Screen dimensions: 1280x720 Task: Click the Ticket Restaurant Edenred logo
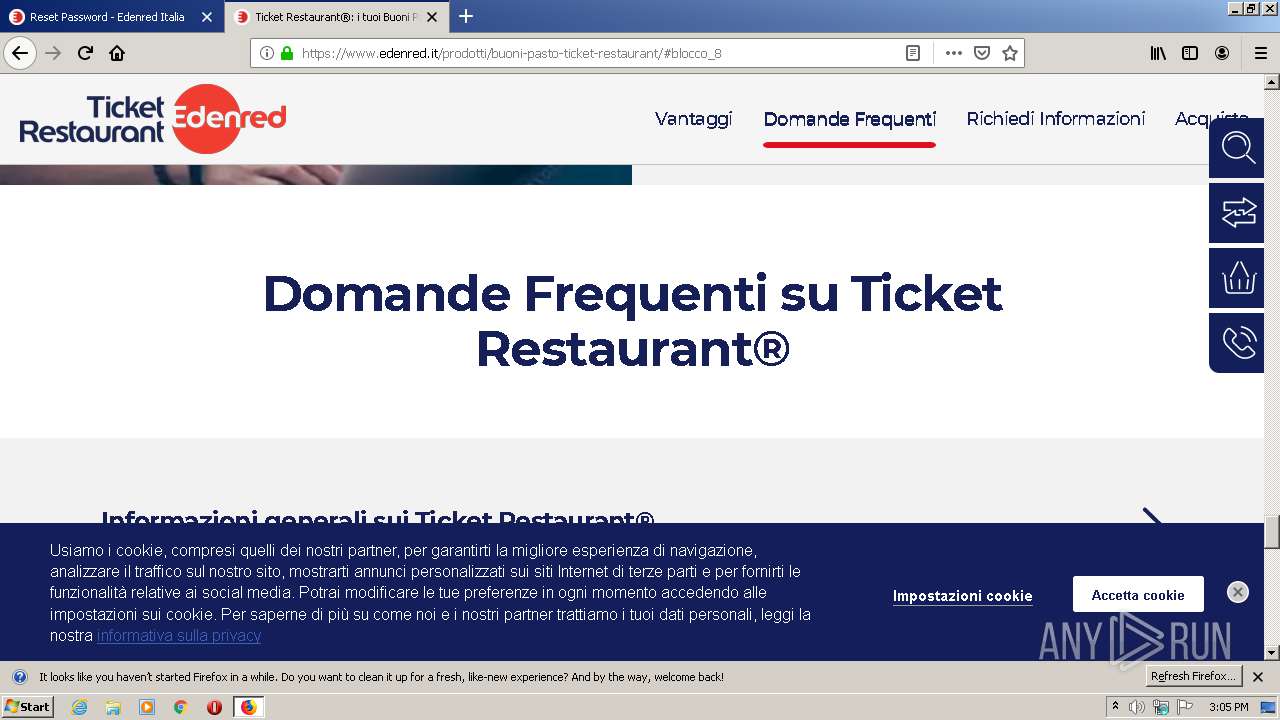tap(153, 119)
